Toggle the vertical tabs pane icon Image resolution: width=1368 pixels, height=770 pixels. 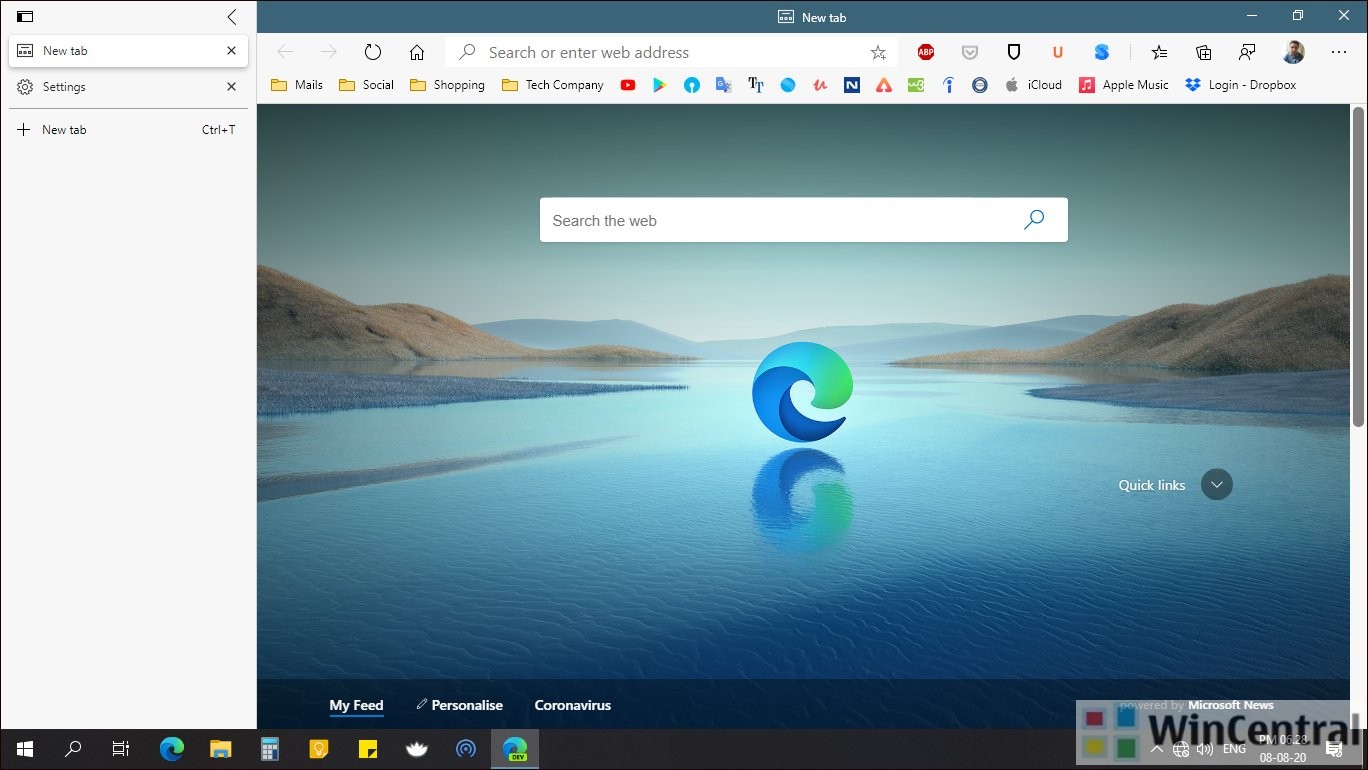pyautogui.click(x=25, y=17)
